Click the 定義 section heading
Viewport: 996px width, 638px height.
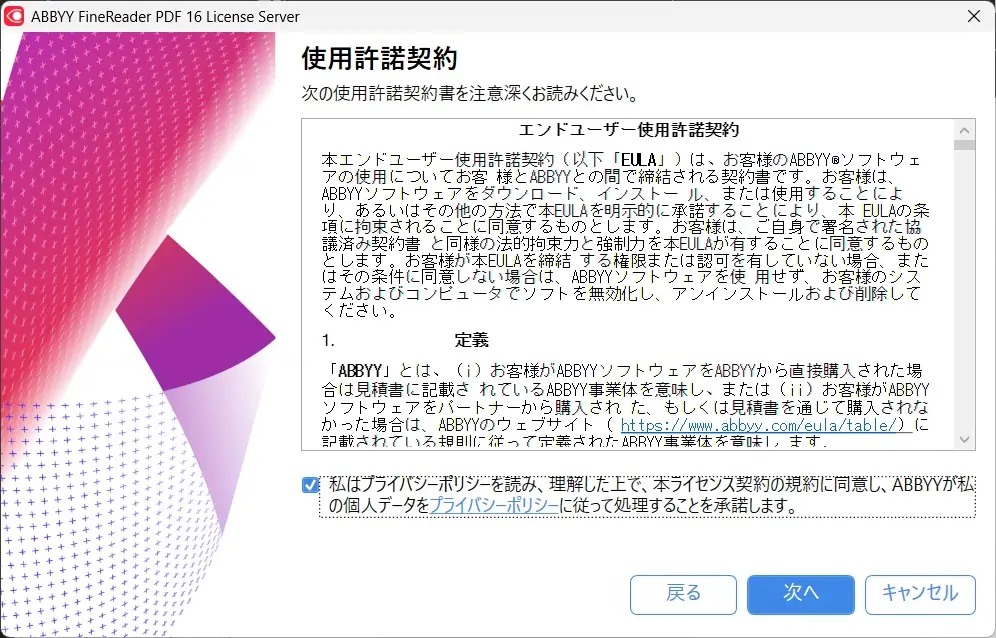pyautogui.click(x=470, y=340)
